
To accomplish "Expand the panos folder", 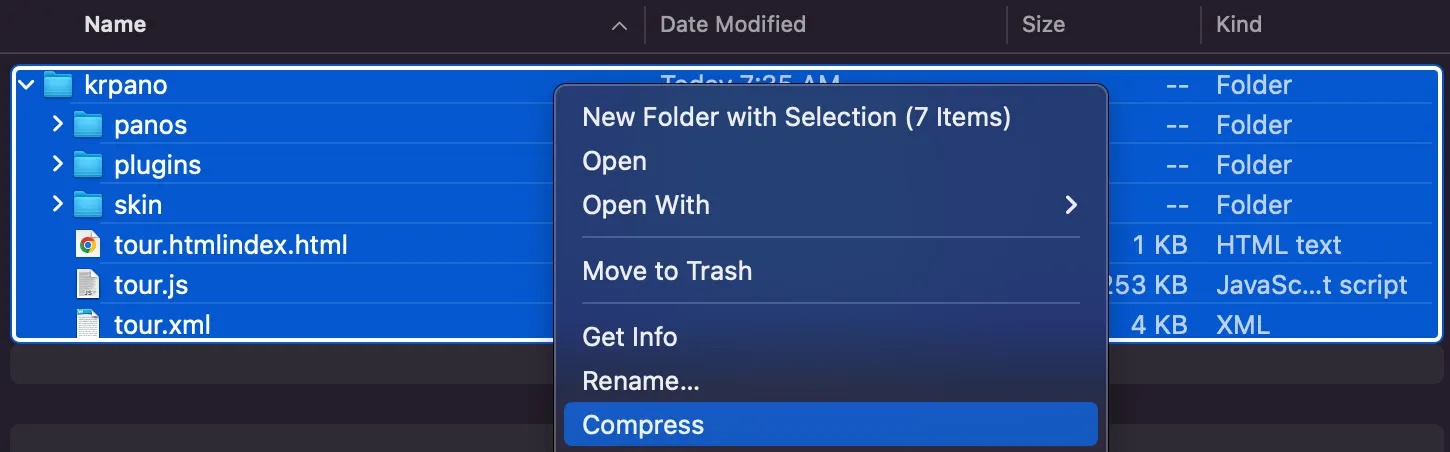I will click(x=57, y=125).
